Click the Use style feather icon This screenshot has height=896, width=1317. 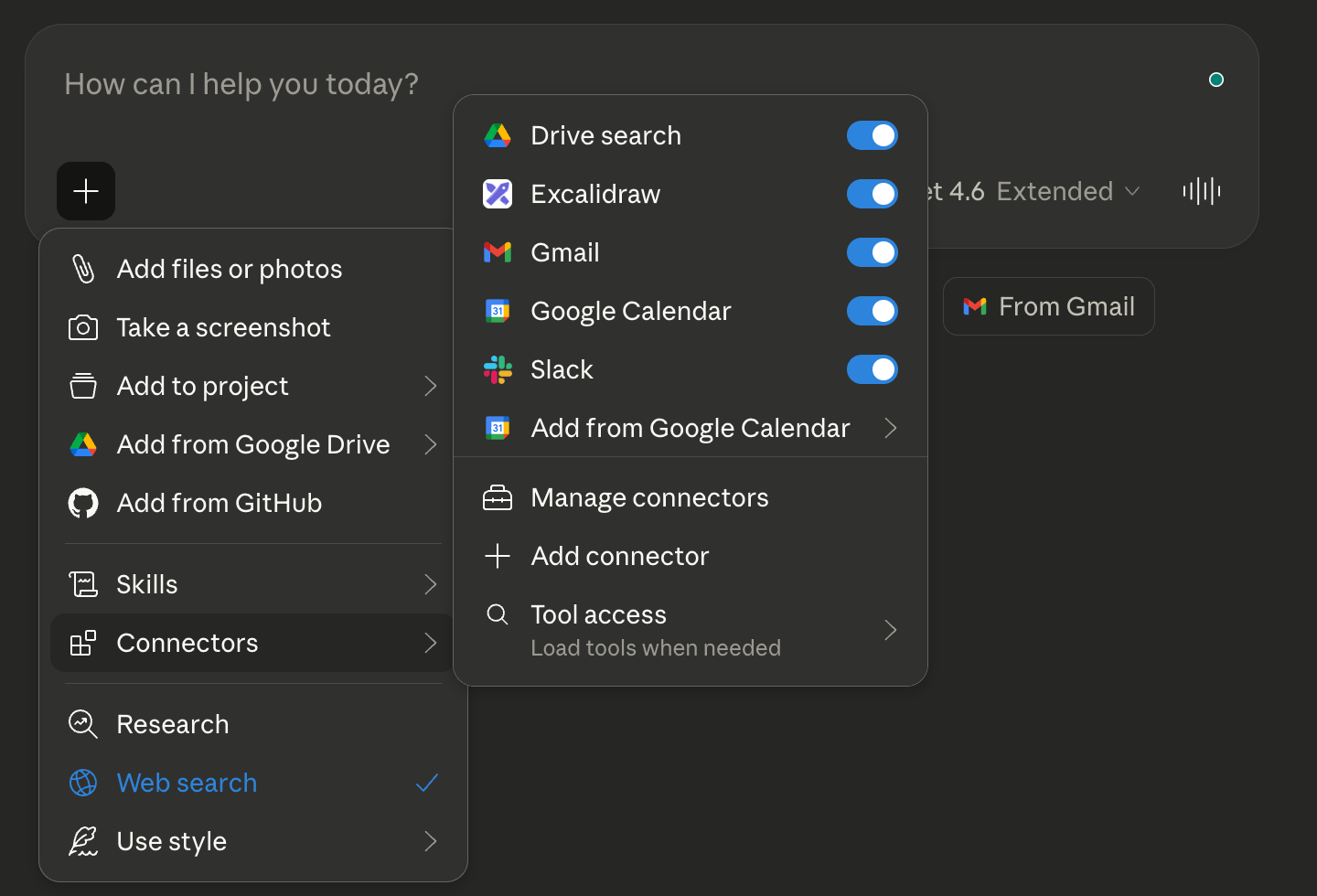click(83, 841)
